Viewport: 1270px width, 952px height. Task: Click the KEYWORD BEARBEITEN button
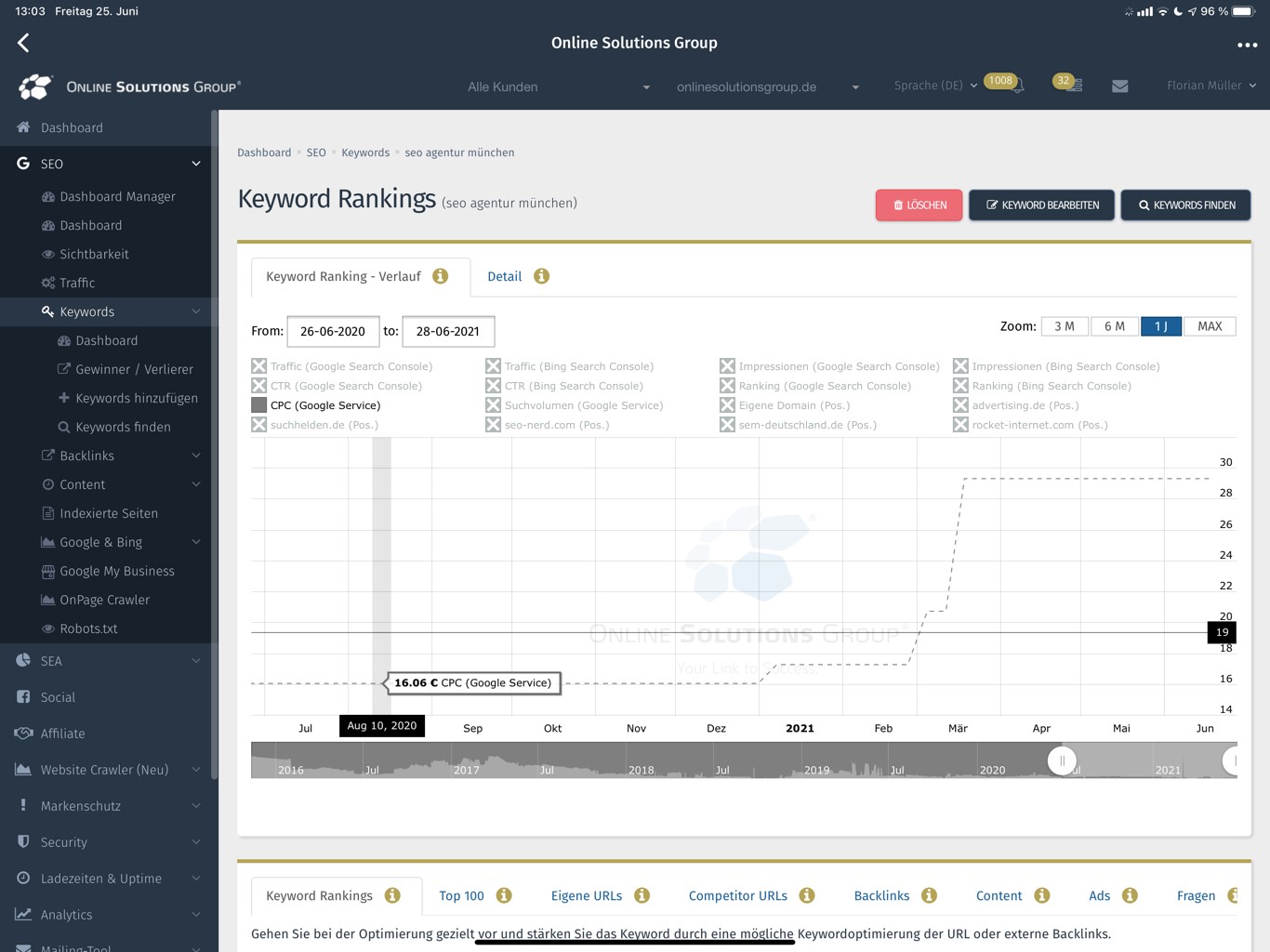pos(1041,205)
